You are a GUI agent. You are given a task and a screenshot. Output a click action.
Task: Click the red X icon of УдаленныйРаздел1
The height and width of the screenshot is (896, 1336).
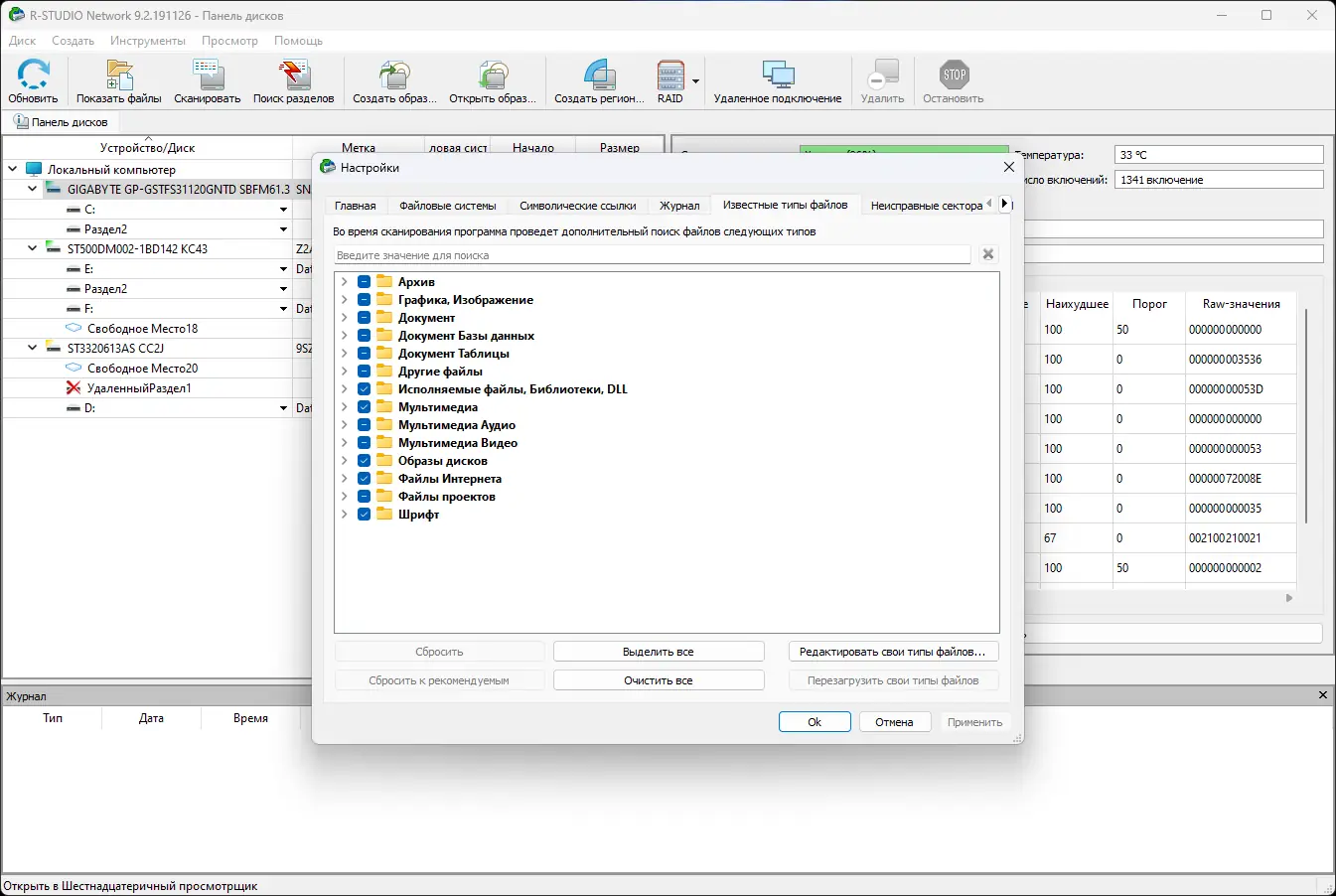click(74, 387)
